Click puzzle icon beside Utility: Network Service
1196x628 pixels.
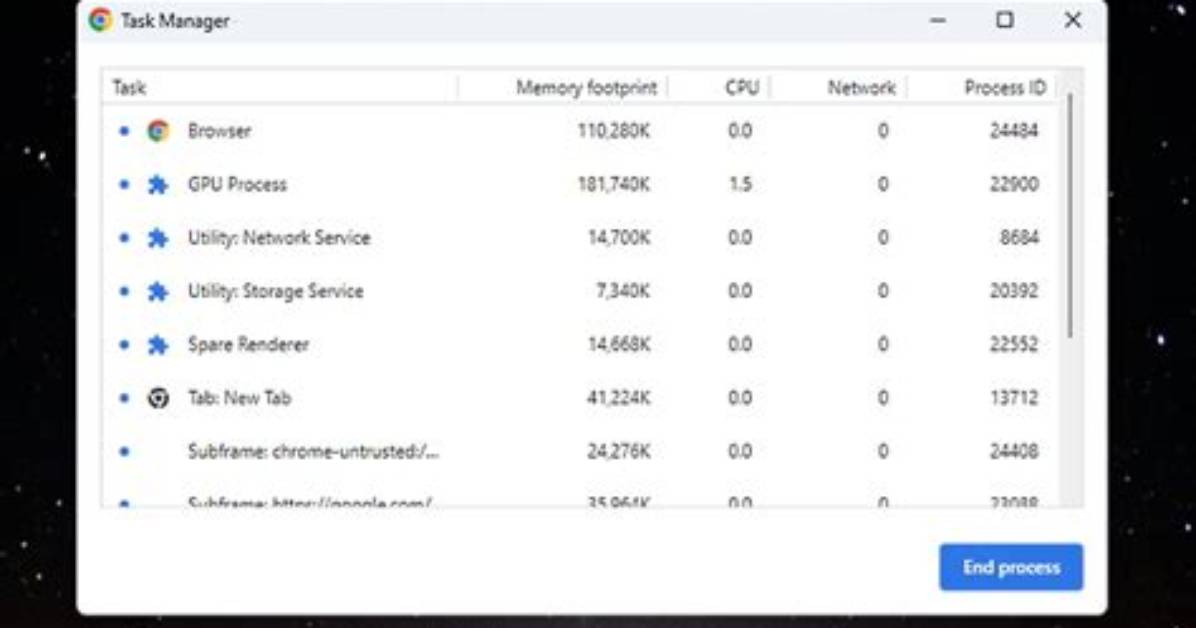click(158, 238)
